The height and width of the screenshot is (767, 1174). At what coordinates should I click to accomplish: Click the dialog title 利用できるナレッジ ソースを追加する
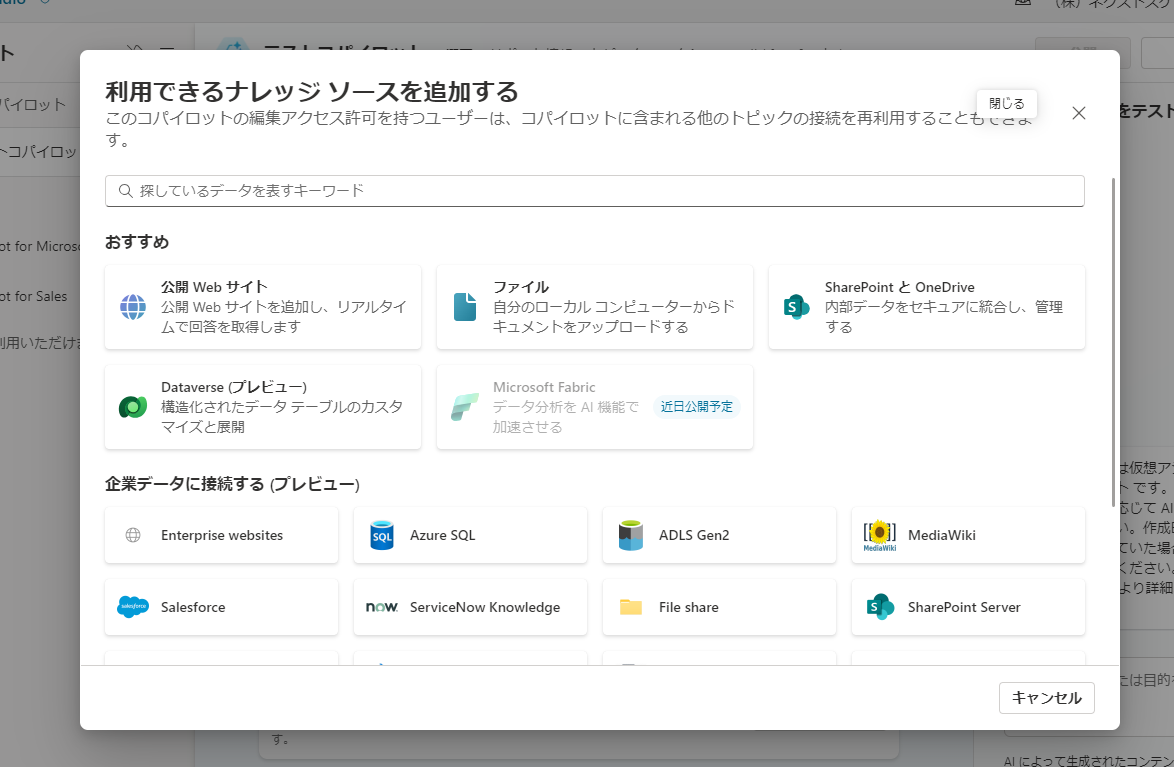coord(311,91)
